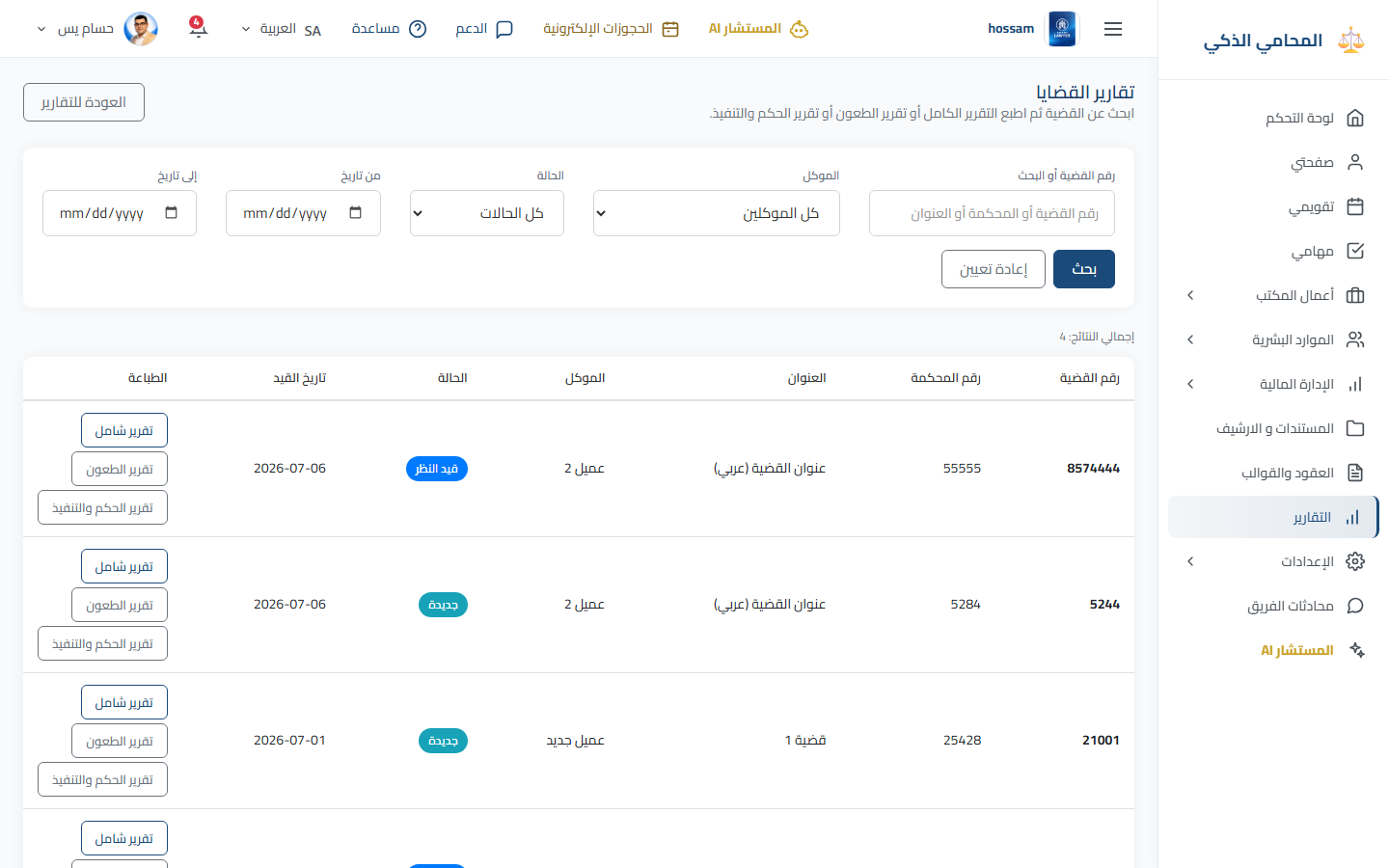Click the العودة للتقارير back button
The height and width of the screenshot is (868, 1389).
pyautogui.click(x=84, y=102)
